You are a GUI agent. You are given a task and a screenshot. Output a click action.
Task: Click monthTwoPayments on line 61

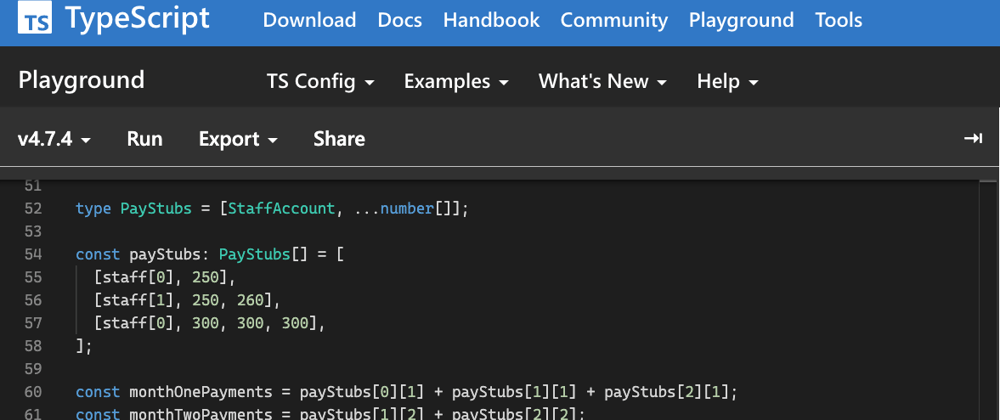pyautogui.click(x=201, y=414)
